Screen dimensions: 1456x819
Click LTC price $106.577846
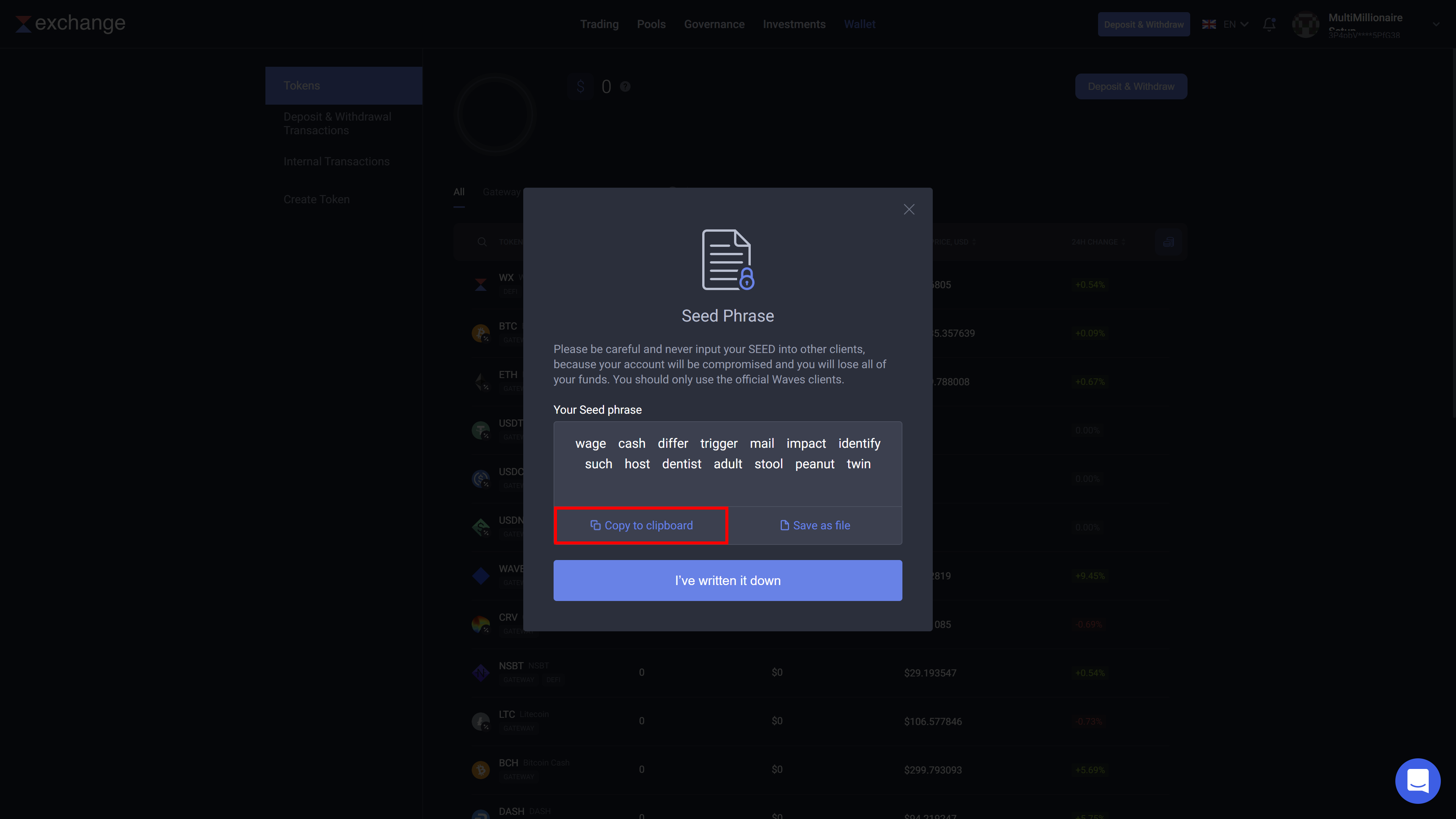(x=933, y=721)
